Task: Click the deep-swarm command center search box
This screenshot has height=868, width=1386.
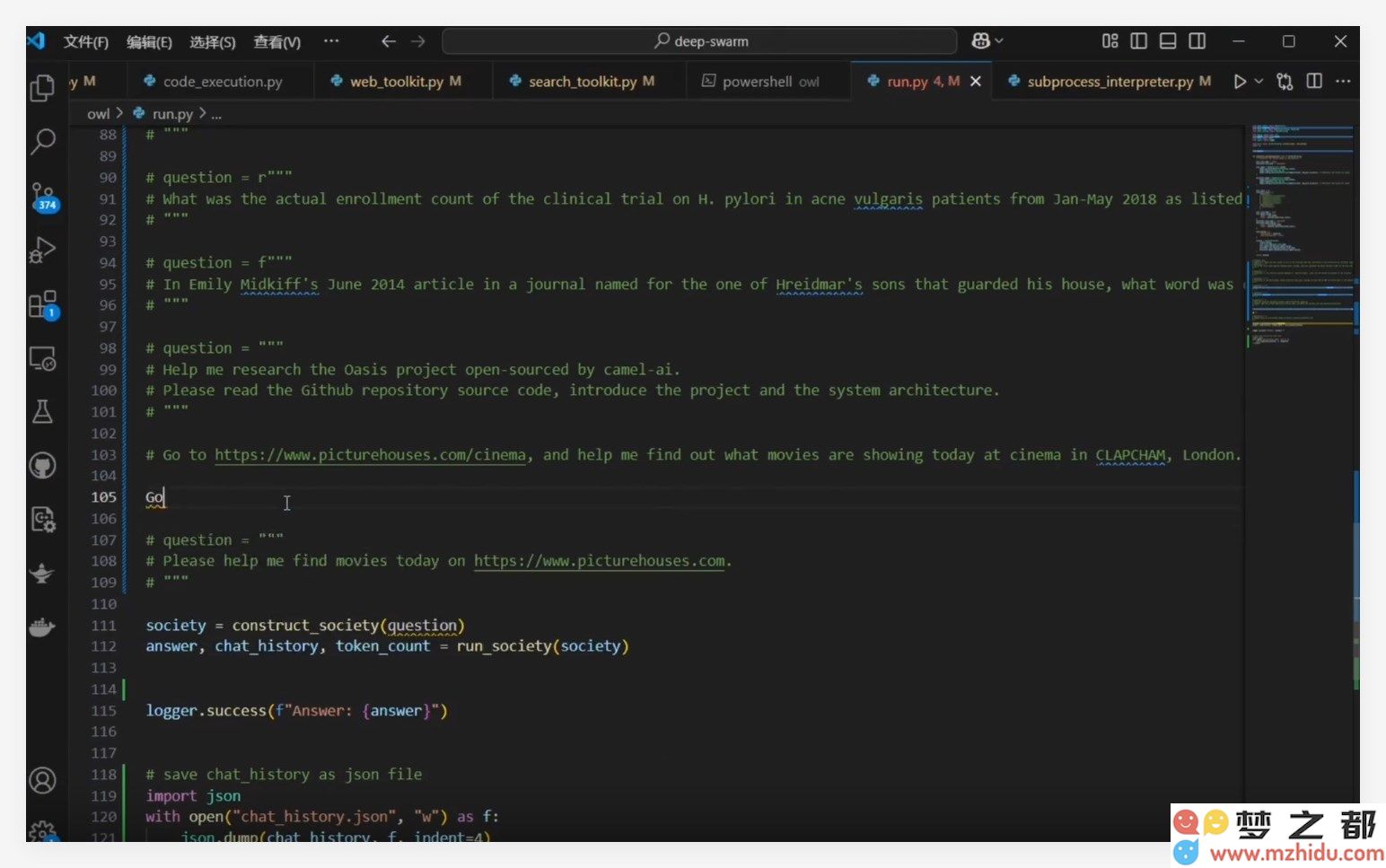Action: [699, 41]
